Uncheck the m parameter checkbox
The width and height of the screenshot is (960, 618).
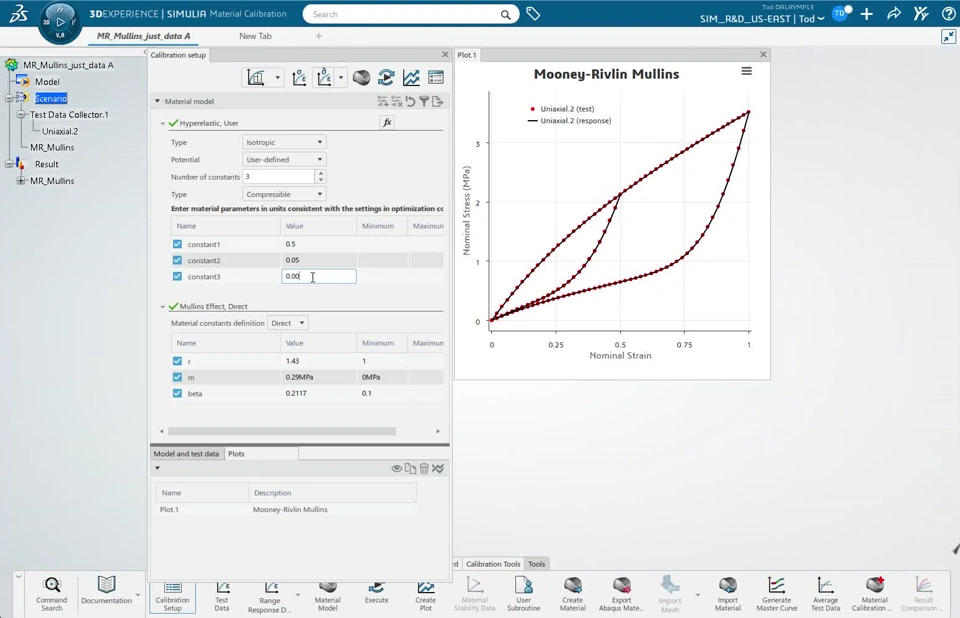[x=178, y=377]
